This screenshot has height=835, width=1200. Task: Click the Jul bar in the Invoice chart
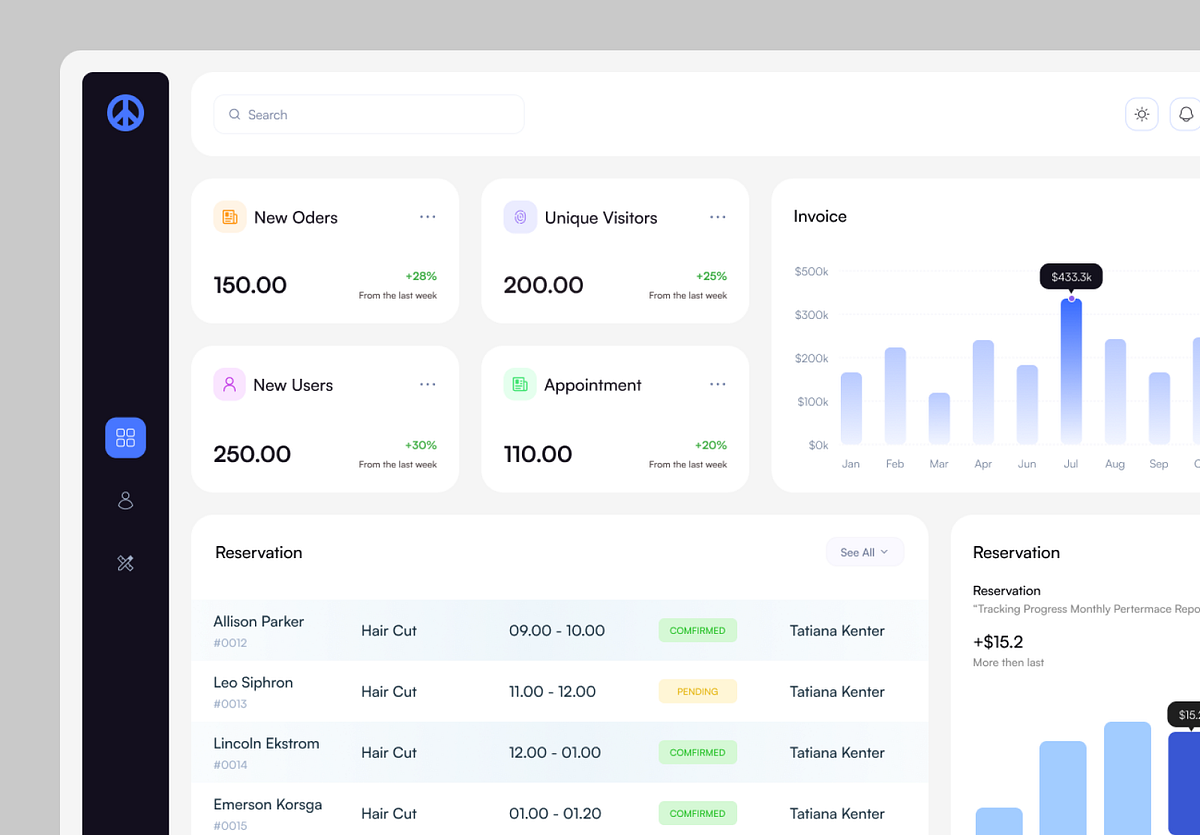click(x=1071, y=371)
